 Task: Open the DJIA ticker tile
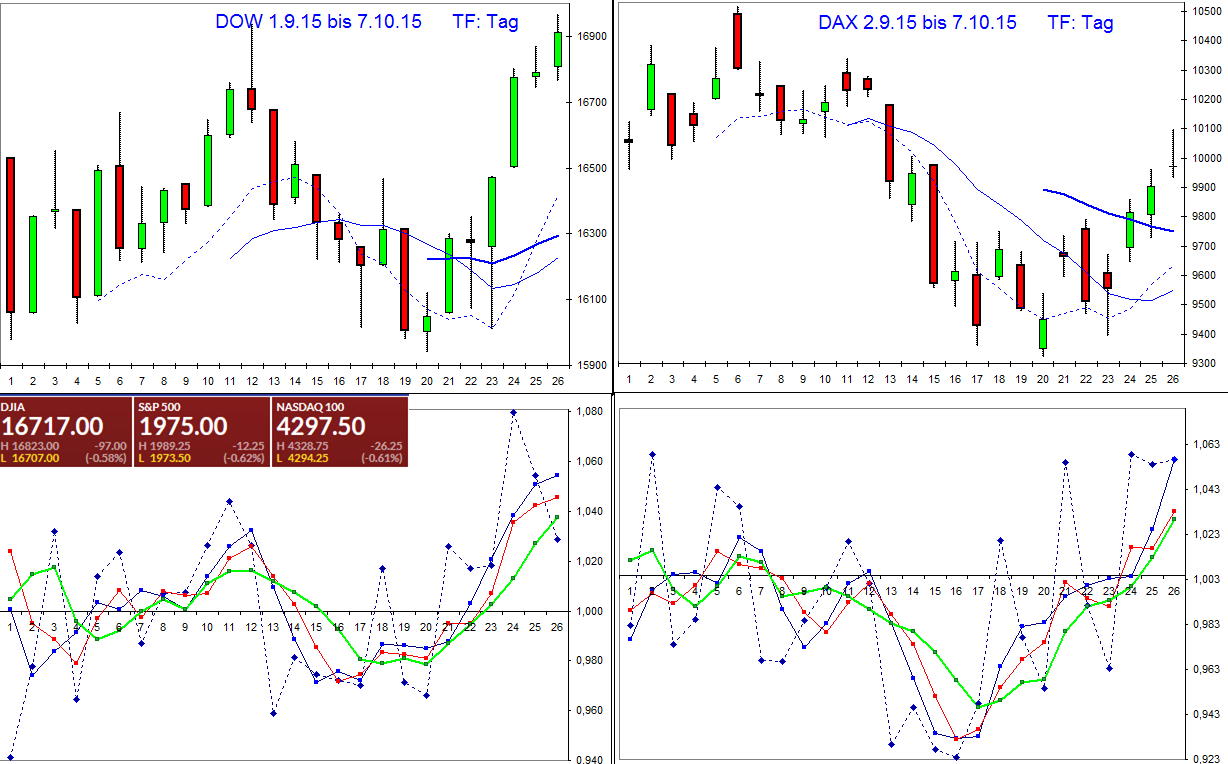pyautogui.click(x=66, y=432)
